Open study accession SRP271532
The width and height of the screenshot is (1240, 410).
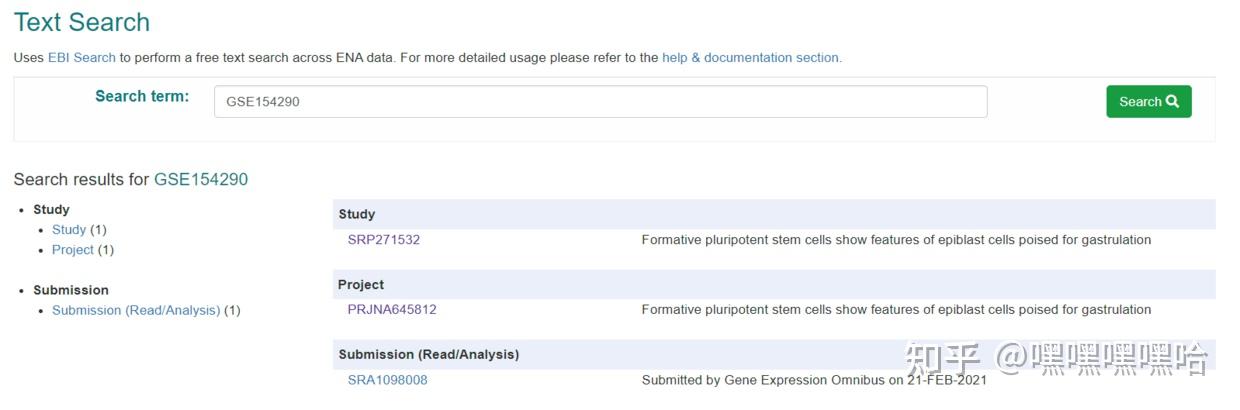point(384,240)
